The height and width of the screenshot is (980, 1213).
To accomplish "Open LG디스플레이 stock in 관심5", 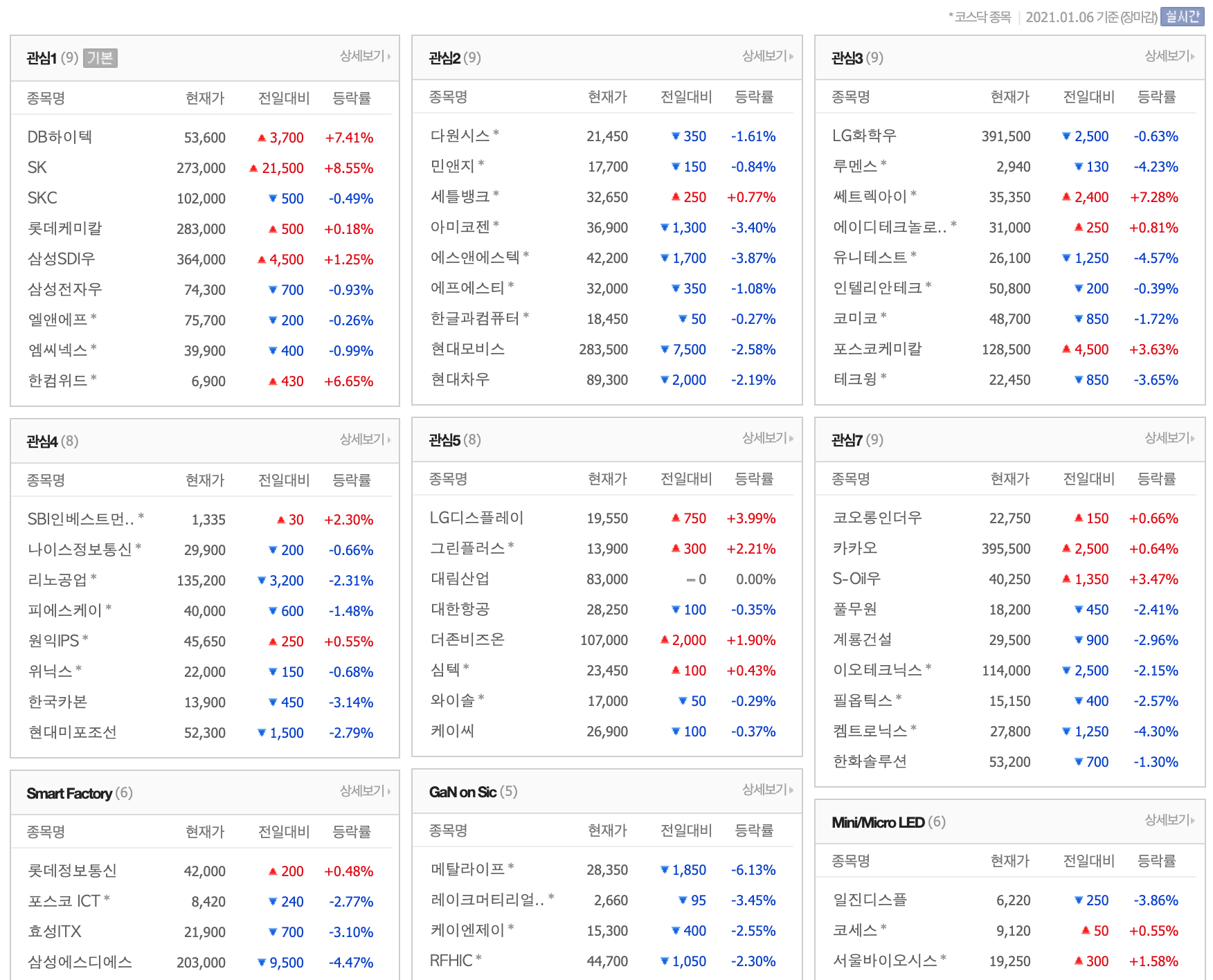I will [x=477, y=518].
